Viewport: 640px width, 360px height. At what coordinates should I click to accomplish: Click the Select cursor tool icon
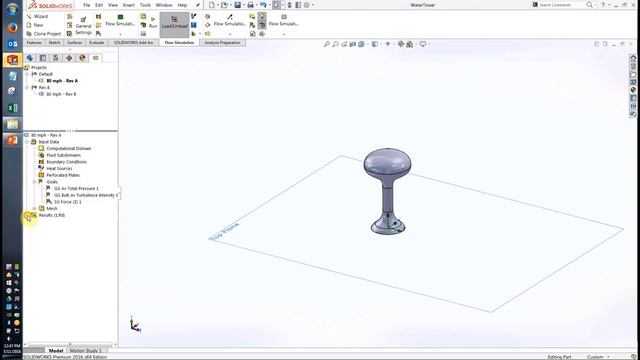[x=276, y=5]
